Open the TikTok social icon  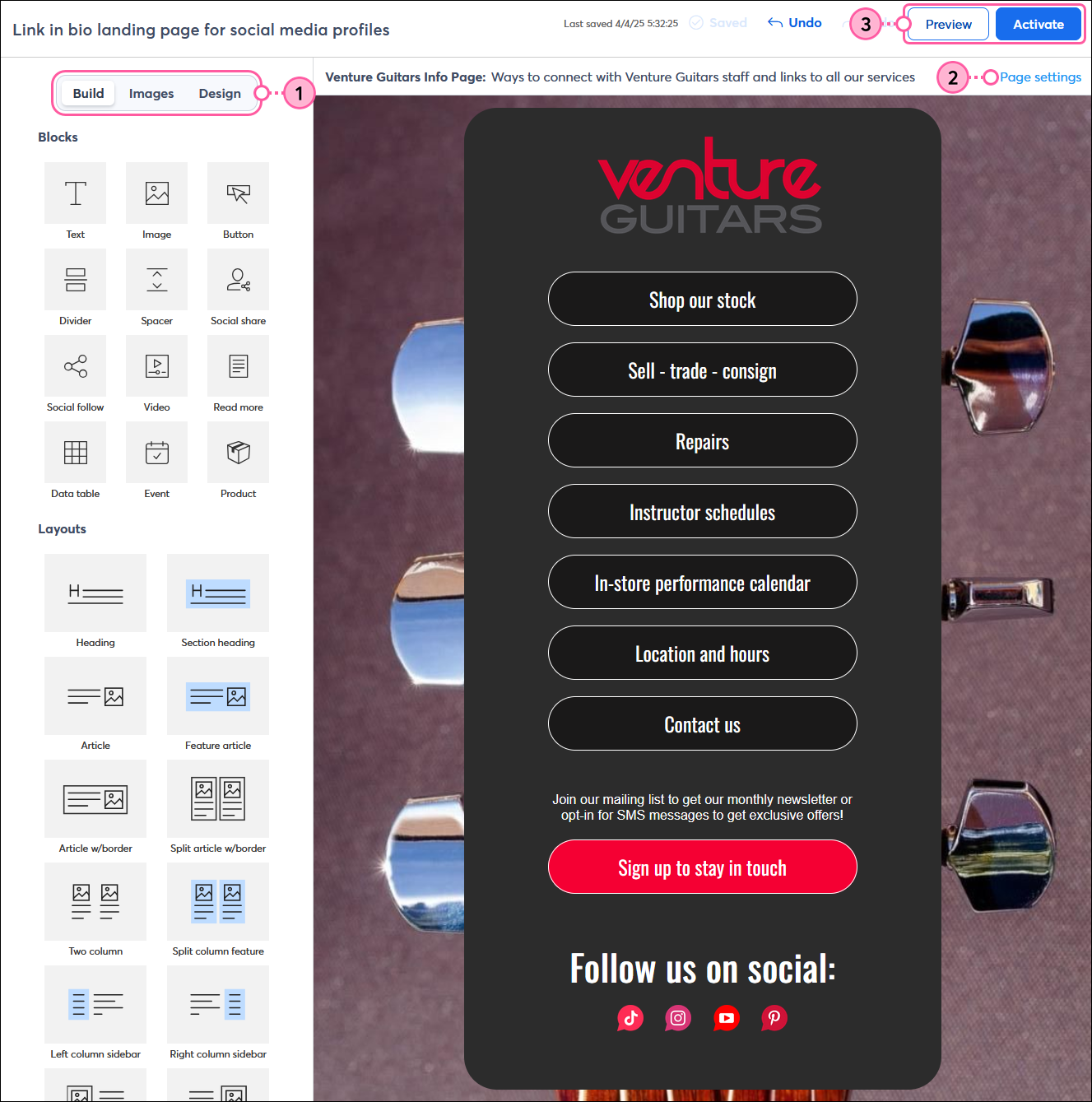630,1018
